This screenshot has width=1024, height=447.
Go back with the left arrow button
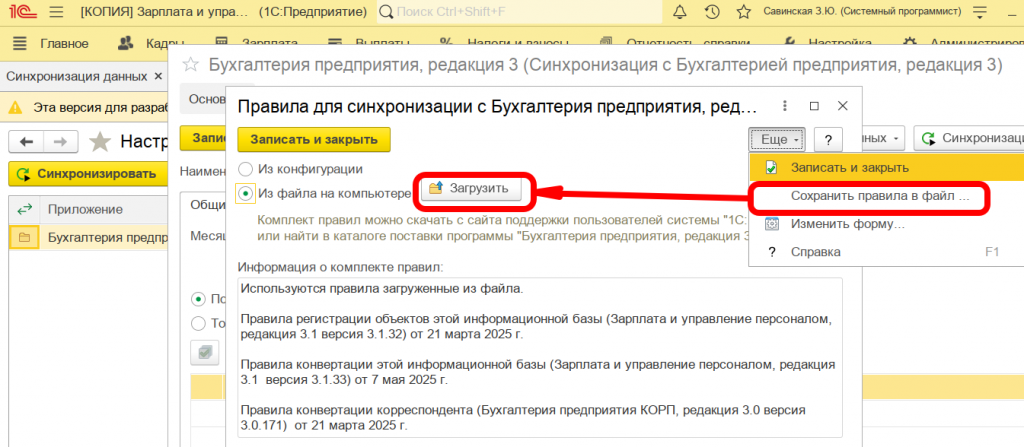tap(27, 141)
